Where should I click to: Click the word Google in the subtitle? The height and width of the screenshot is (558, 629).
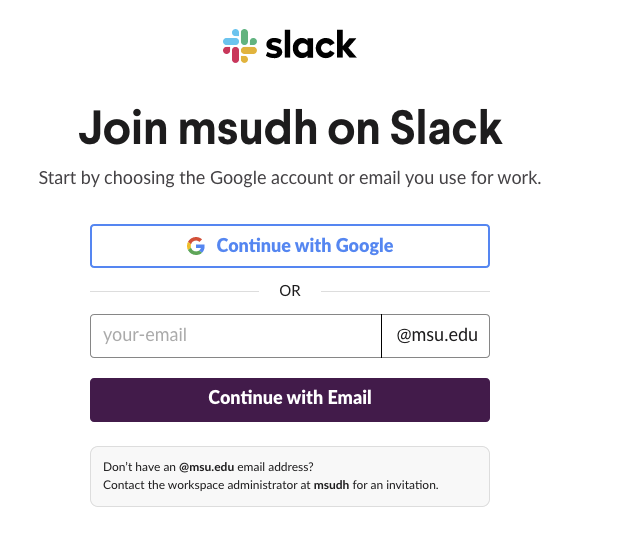click(238, 178)
